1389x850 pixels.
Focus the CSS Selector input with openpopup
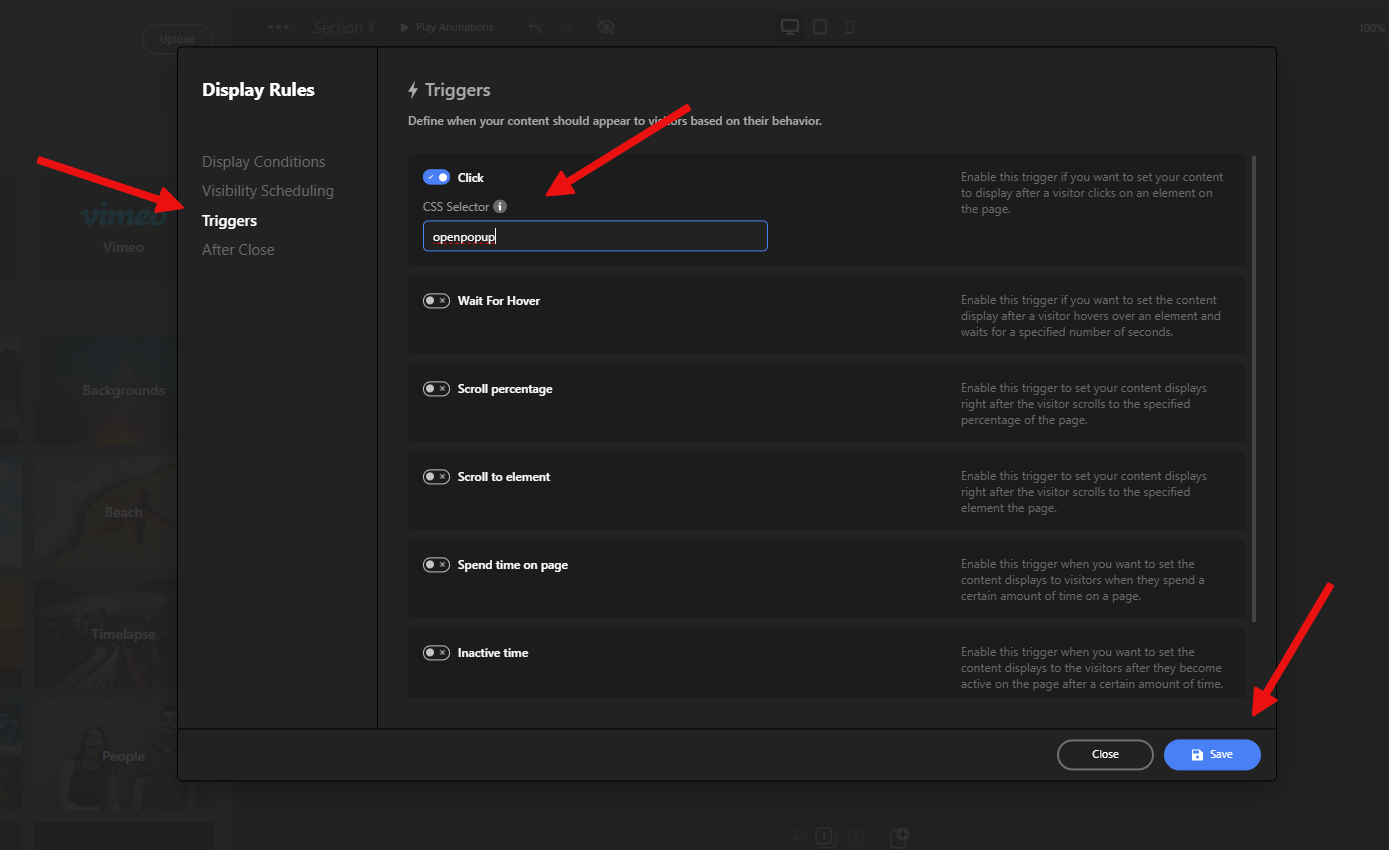tap(595, 236)
